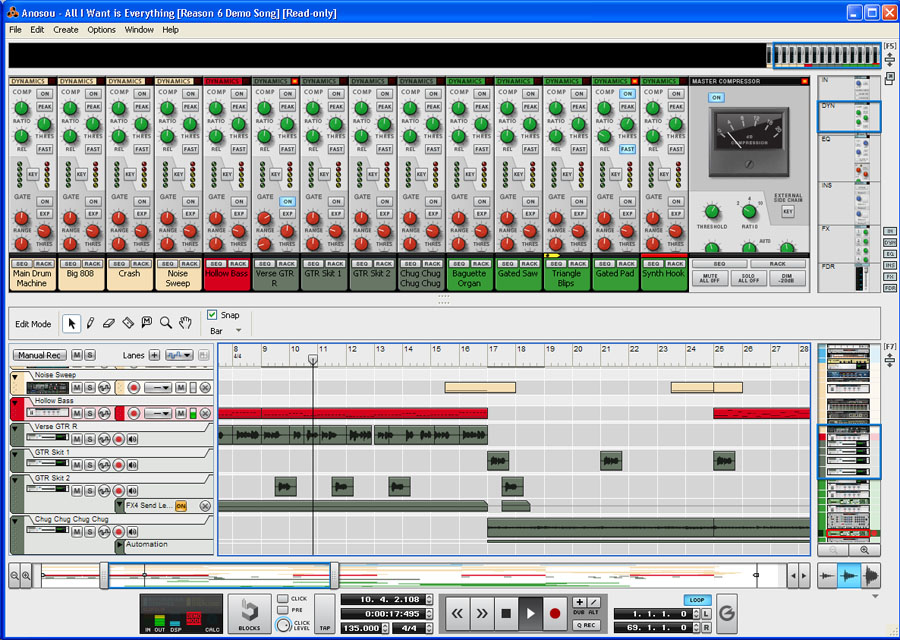Open the Edit menu
Image resolution: width=900 pixels, height=640 pixels.
pyautogui.click(x=37, y=30)
